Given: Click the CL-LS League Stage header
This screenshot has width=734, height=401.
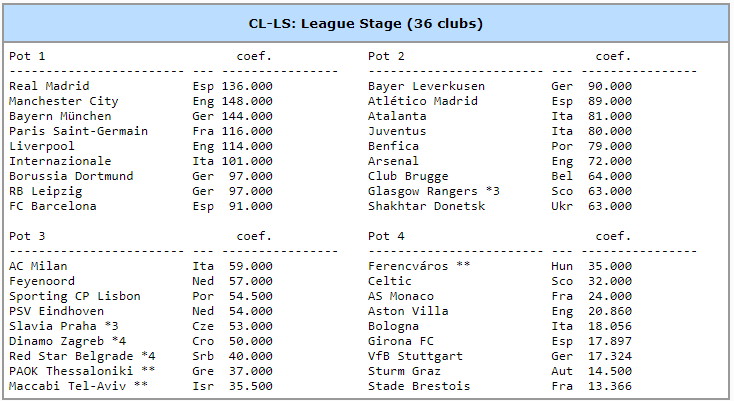Looking at the screenshot, I should (x=366, y=23).
